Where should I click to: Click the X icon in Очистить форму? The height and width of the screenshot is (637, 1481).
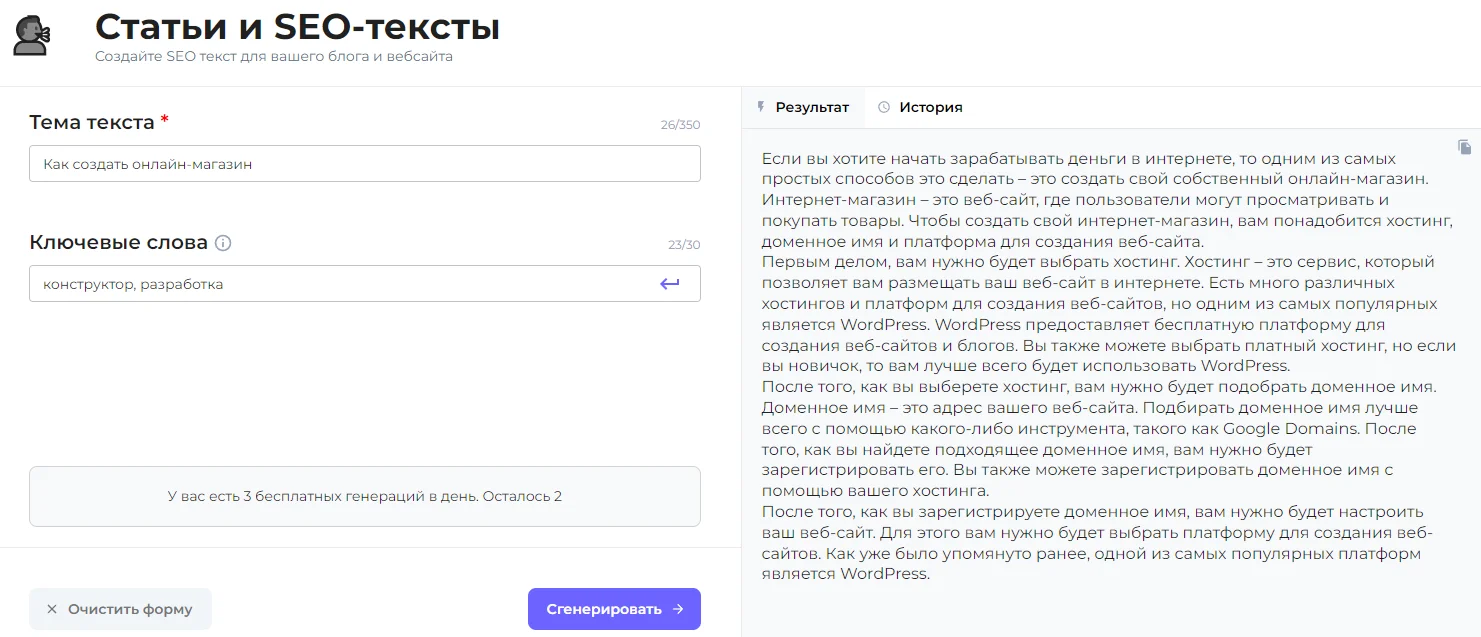pyautogui.click(x=52, y=609)
